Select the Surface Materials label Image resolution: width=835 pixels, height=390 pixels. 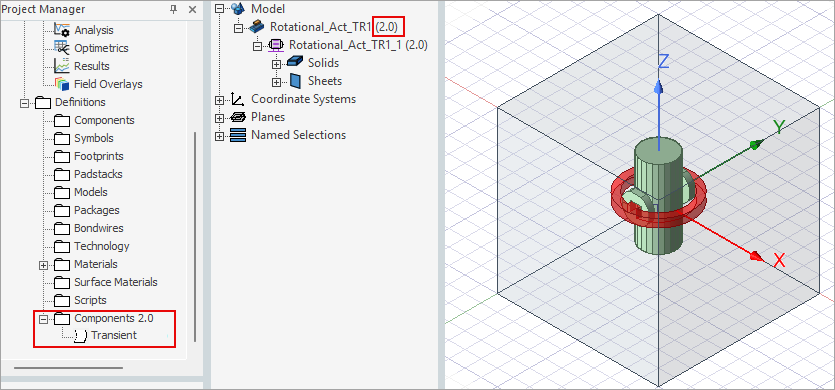(116, 282)
